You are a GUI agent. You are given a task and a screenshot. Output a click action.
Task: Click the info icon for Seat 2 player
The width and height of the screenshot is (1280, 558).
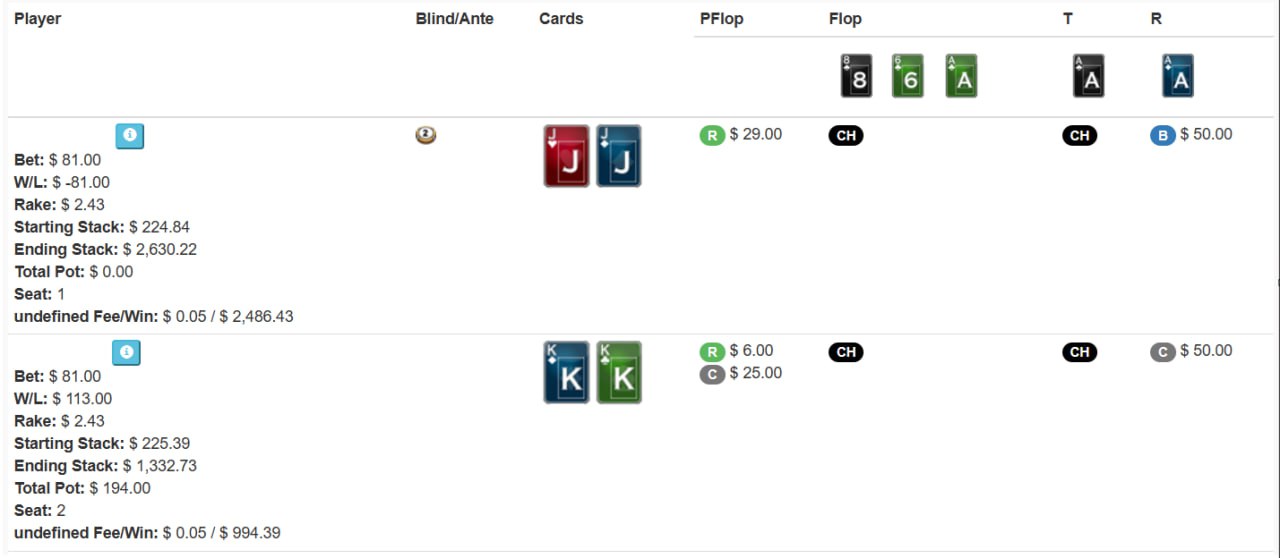pos(126,352)
